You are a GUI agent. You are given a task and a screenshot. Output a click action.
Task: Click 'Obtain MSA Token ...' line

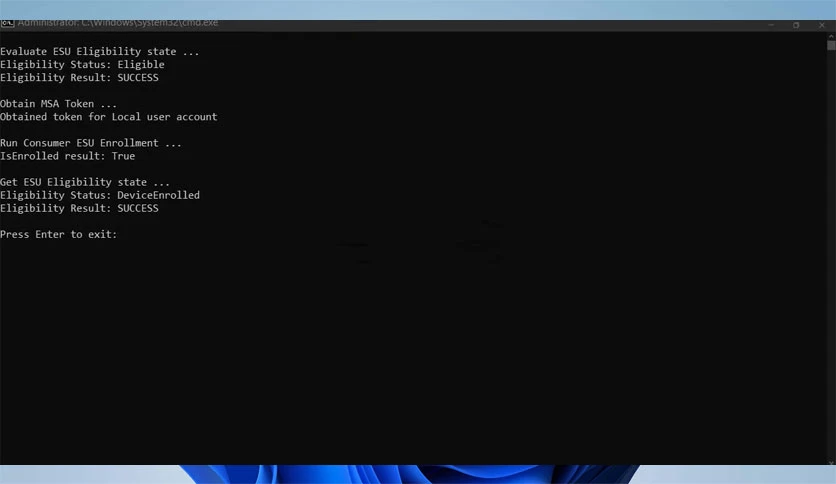[x=58, y=104]
